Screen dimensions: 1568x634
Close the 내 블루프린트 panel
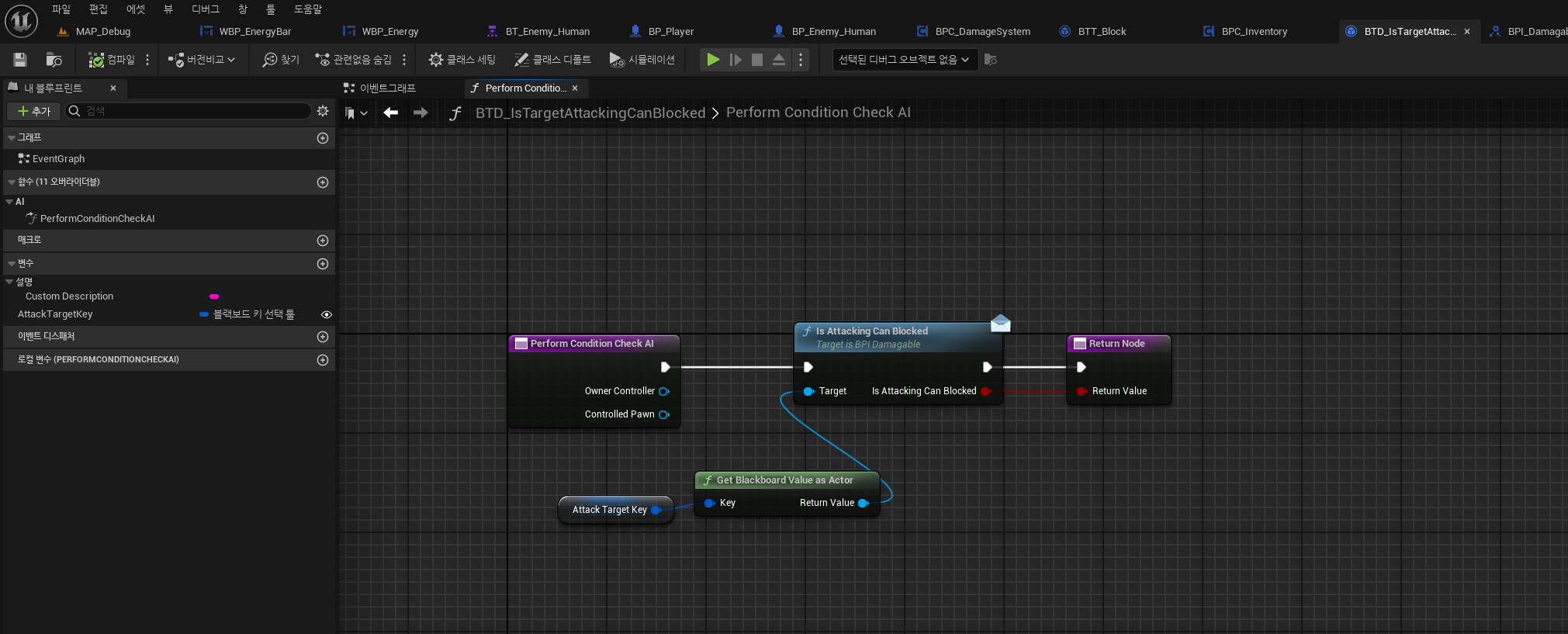113,88
